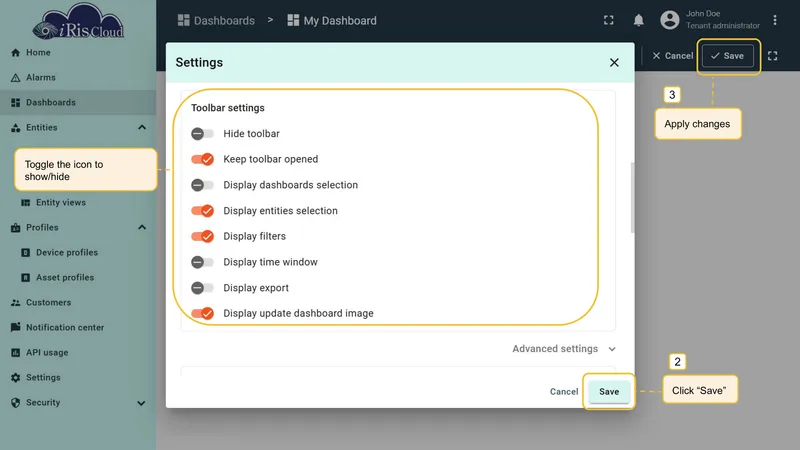The image size is (800, 450).
Task: Open Notification center page
Action: (78, 328)
